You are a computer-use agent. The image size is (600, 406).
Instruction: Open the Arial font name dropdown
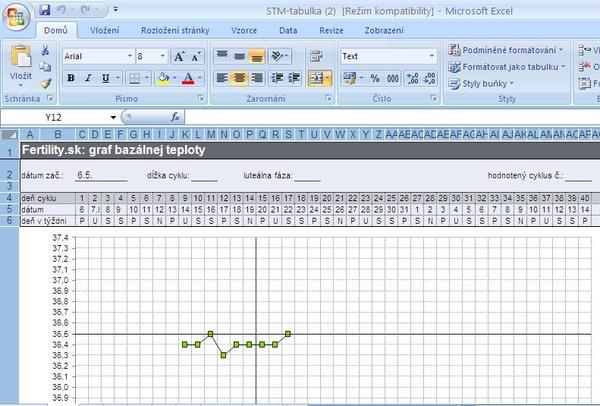point(128,57)
